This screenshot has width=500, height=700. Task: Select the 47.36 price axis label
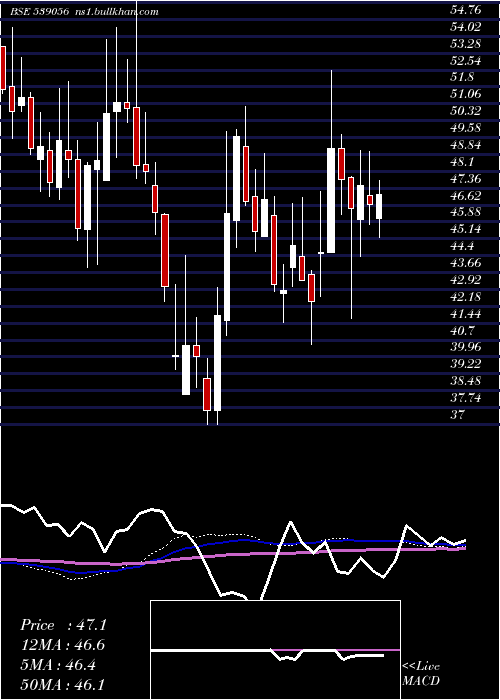tap(466, 179)
